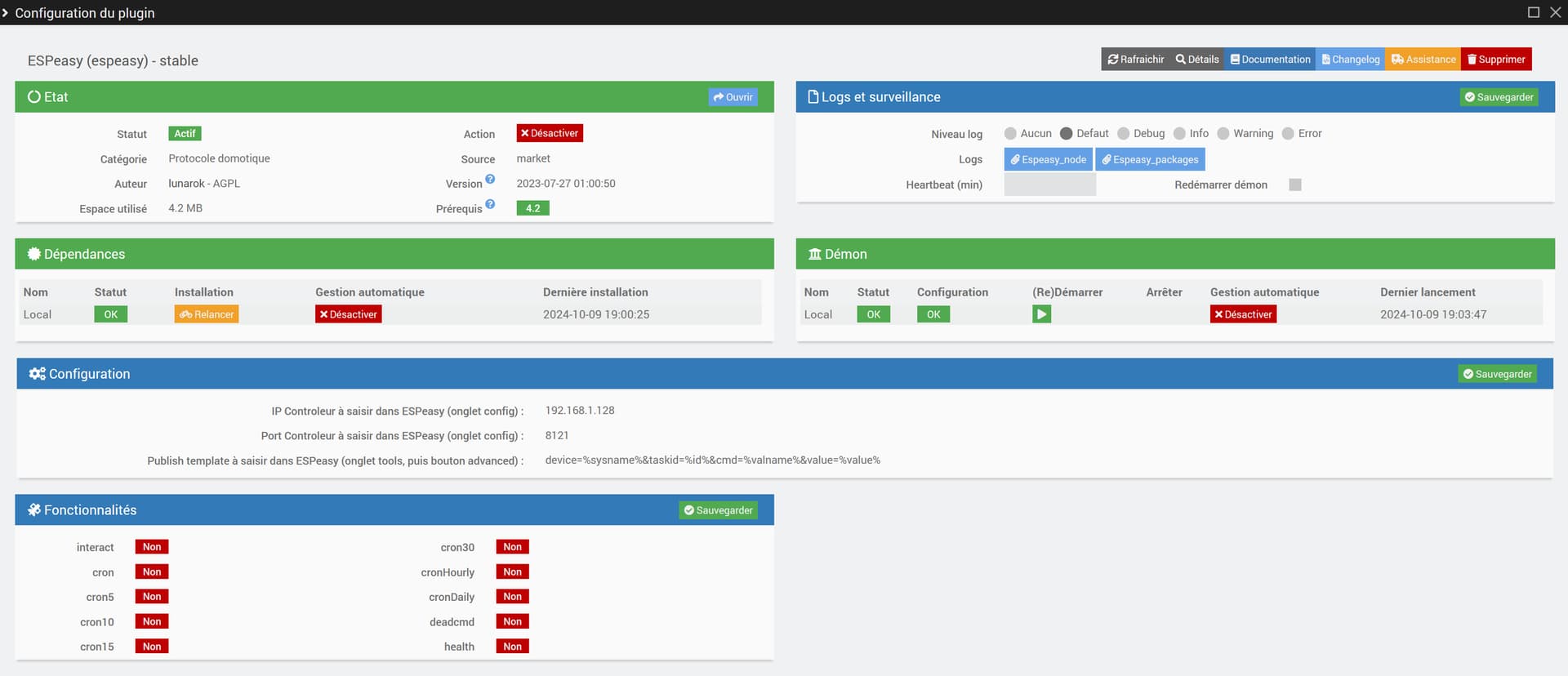Image resolution: width=1568 pixels, height=676 pixels.
Task: Click the cron15 Non badge
Action: click(152, 647)
